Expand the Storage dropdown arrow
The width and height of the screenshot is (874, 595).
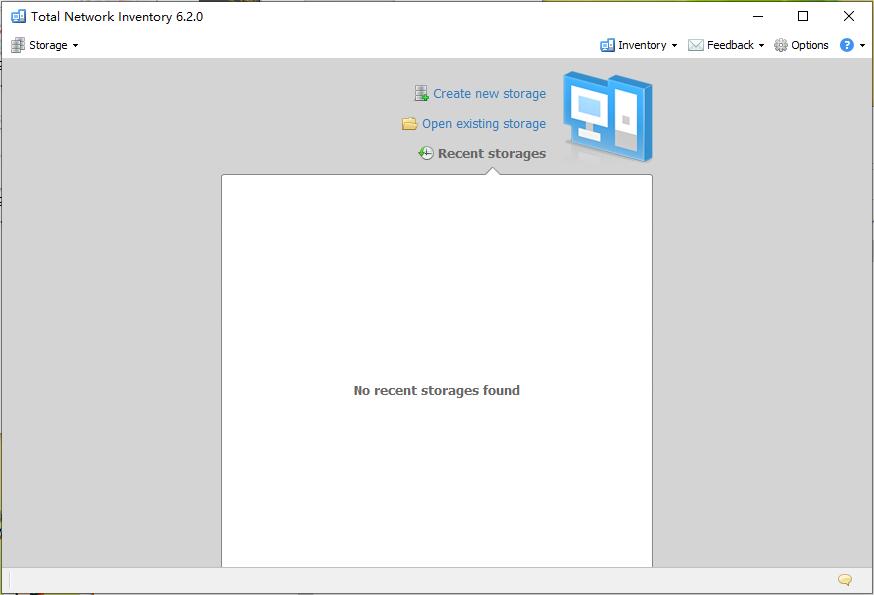[75, 46]
